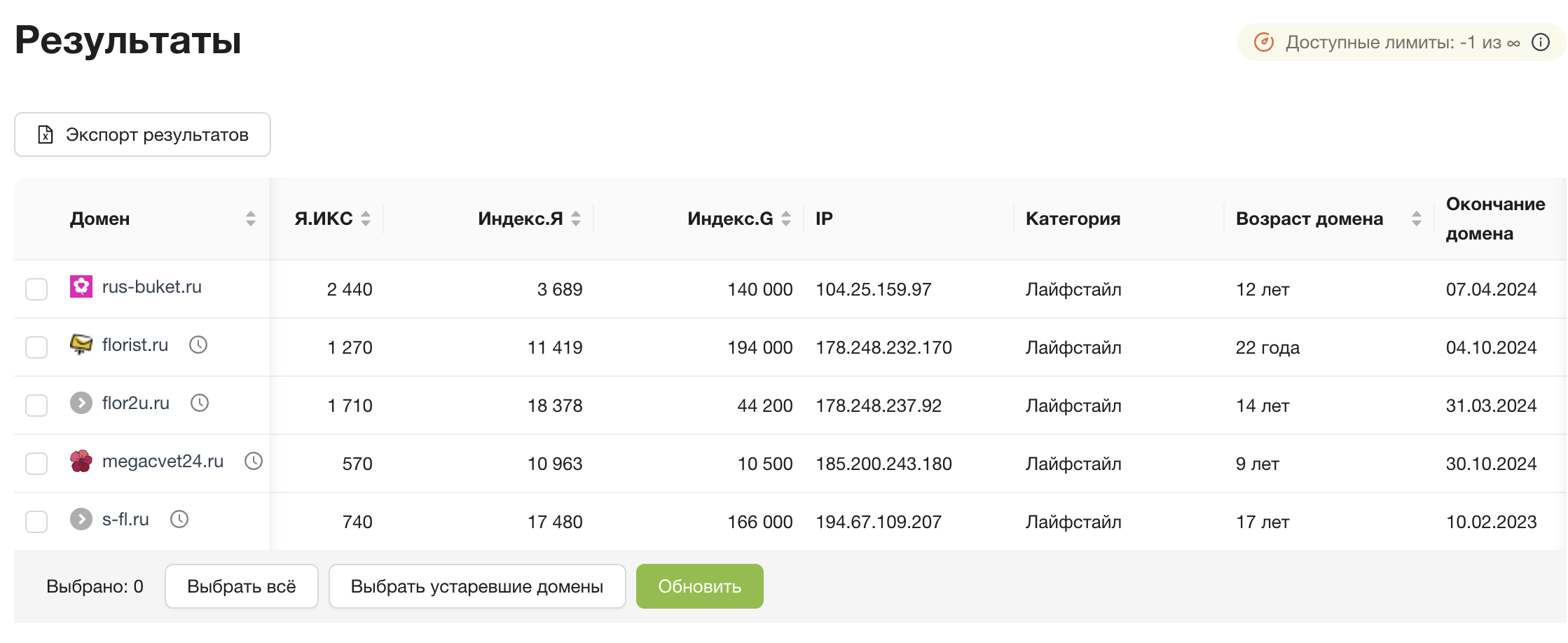This screenshot has height=643, width=1568.
Task: Open the s-fl.ru domain link
Action: pyautogui.click(x=125, y=519)
